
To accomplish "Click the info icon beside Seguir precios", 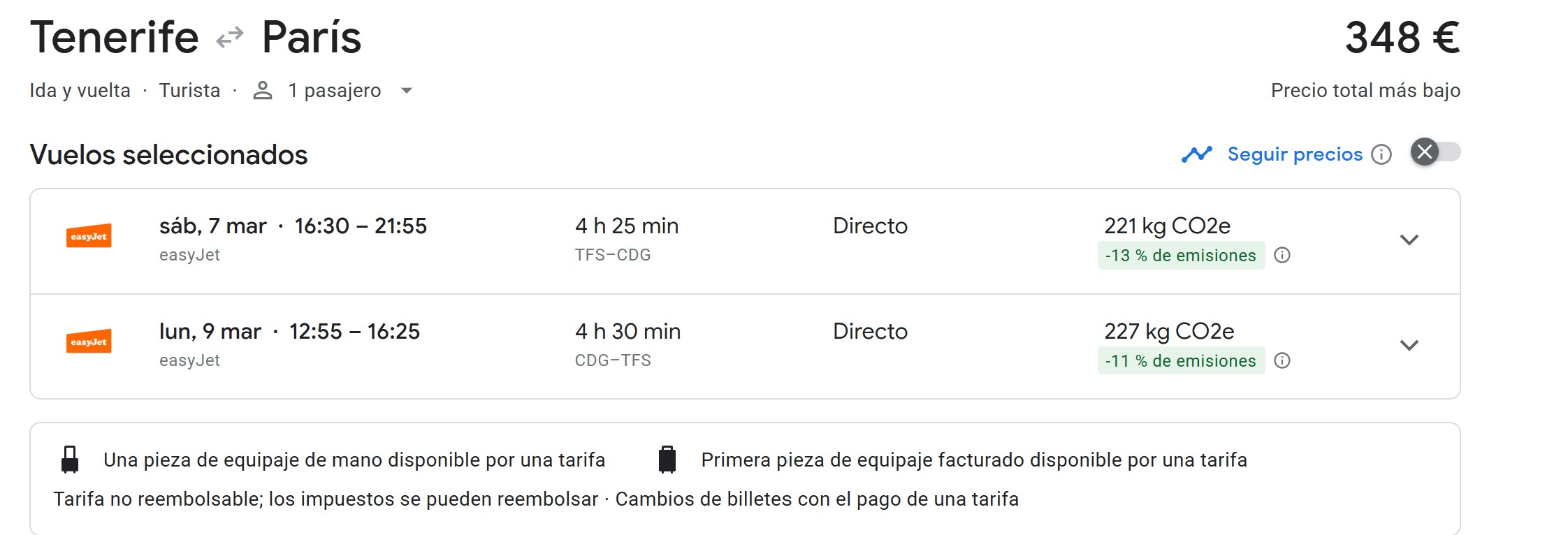I will [1381, 154].
